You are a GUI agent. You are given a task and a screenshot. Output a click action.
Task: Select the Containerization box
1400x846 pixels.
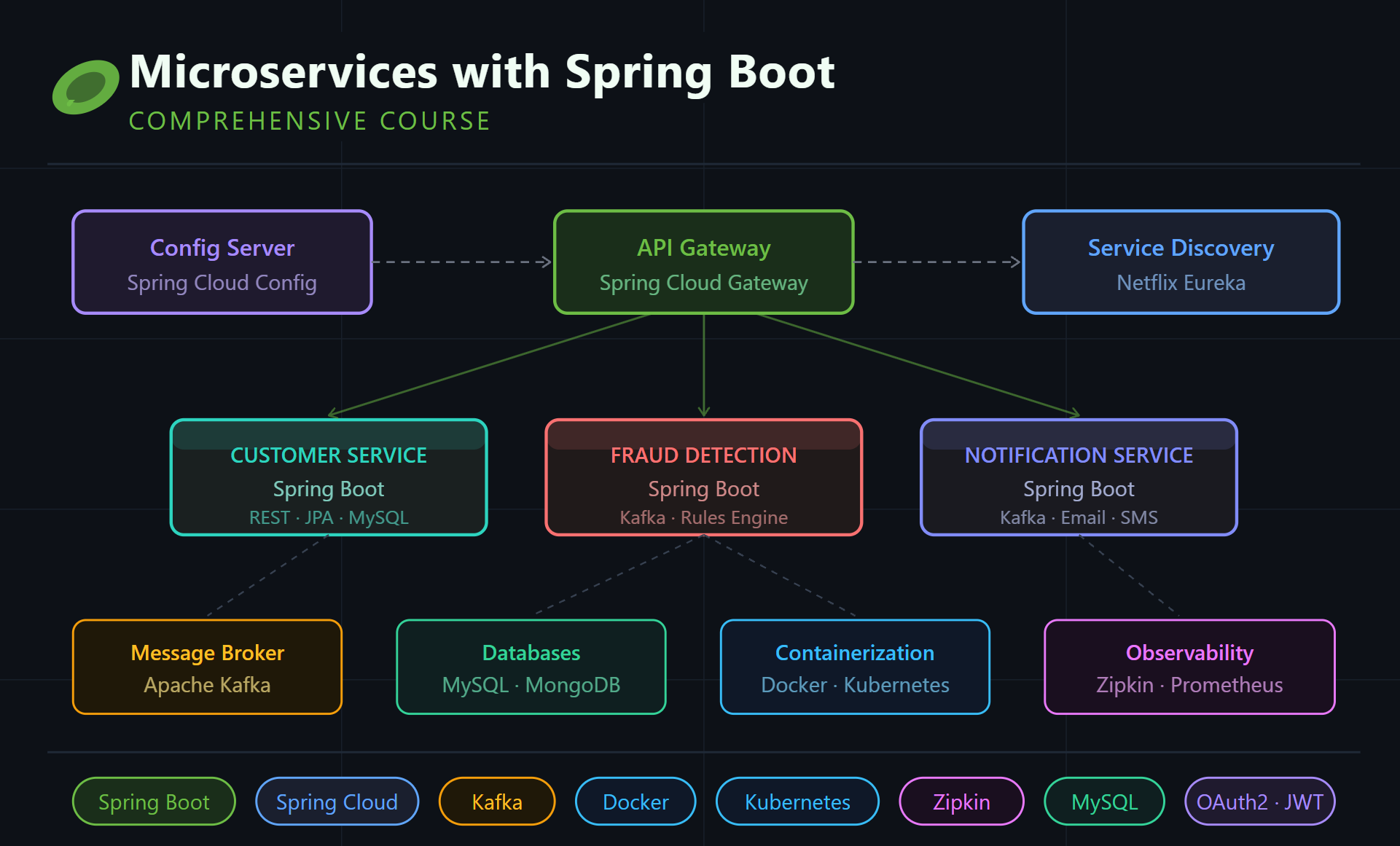tap(855, 667)
